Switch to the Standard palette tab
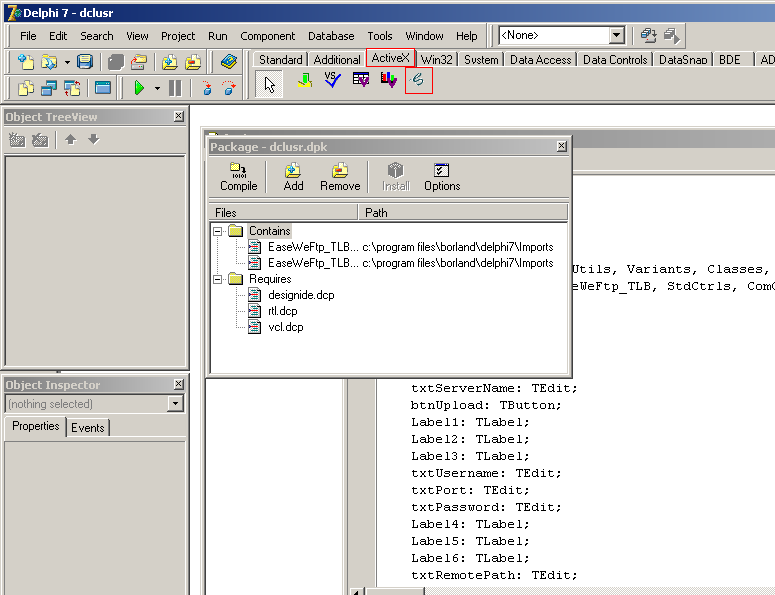Image resolution: width=775 pixels, height=595 pixels. pyautogui.click(x=280, y=60)
